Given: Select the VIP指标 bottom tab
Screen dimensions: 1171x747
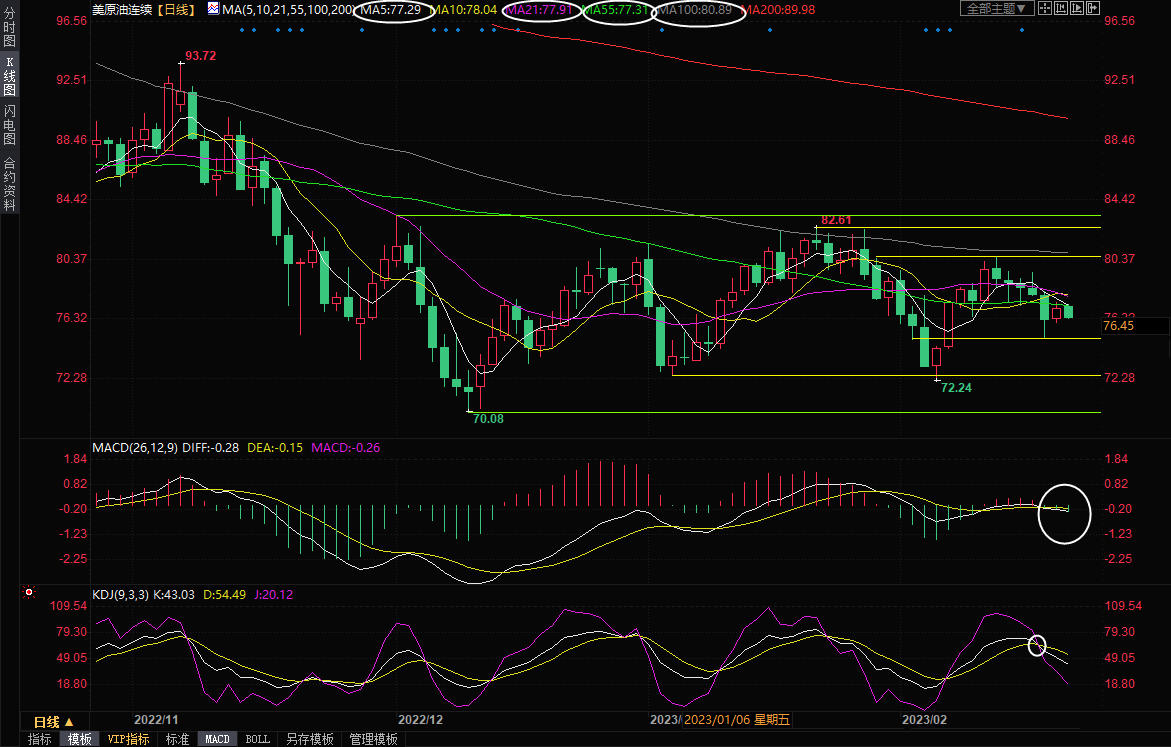Looking at the screenshot, I should point(128,739).
